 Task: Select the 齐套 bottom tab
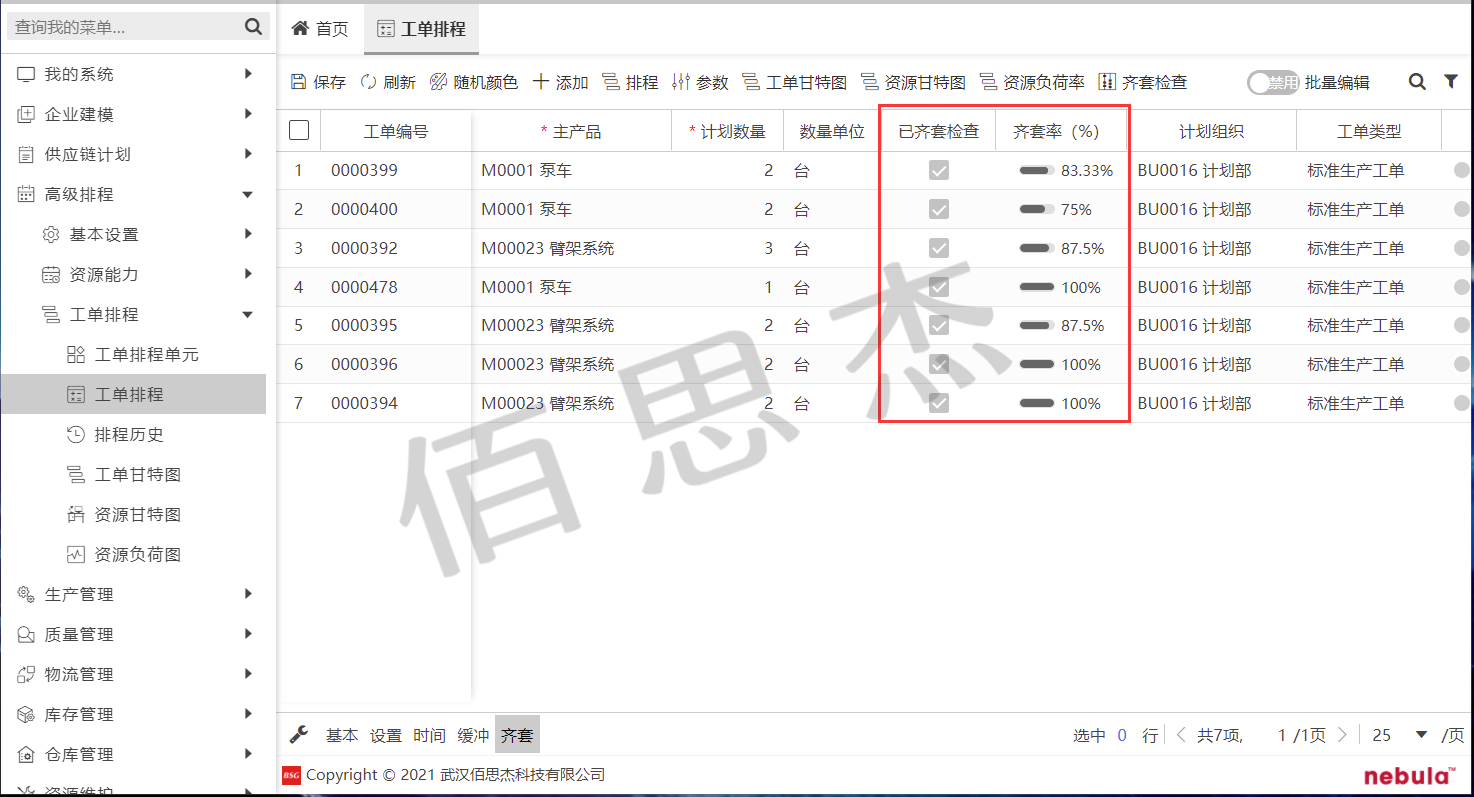(x=517, y=735)
